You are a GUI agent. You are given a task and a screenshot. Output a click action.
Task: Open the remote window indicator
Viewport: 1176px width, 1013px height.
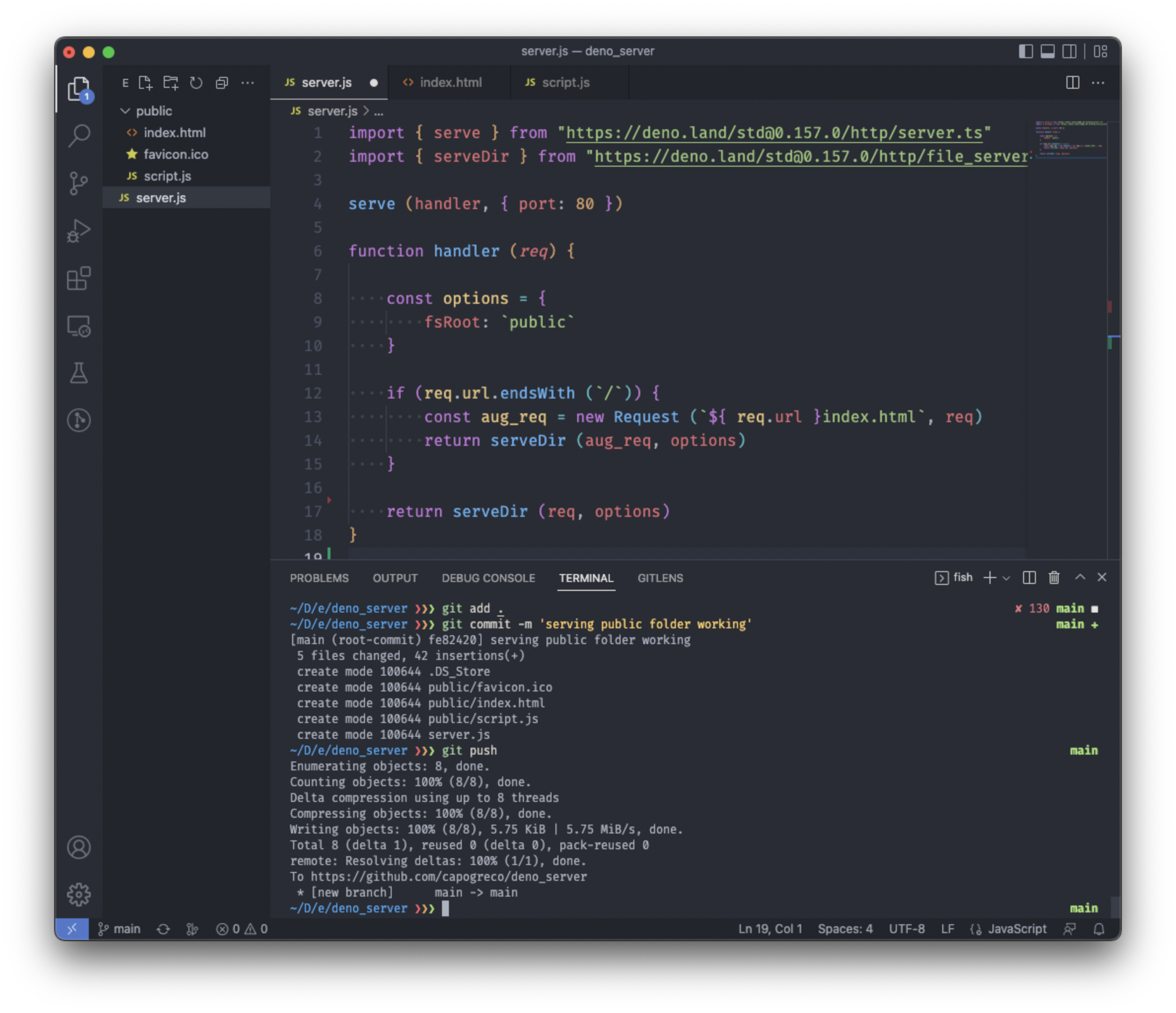click(72, 930)
